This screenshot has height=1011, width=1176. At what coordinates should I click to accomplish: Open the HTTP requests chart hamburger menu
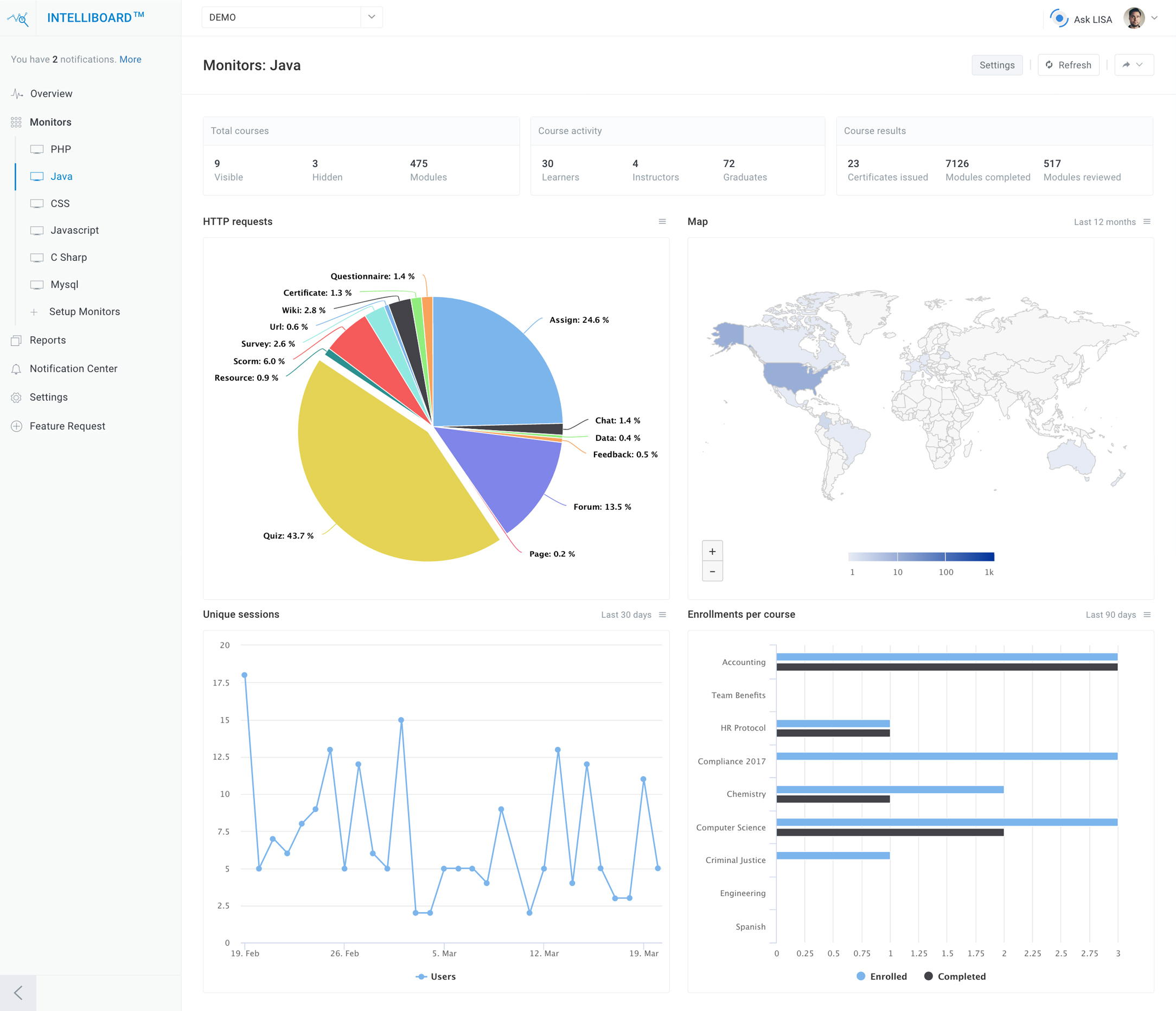click(x=662, y=221)
